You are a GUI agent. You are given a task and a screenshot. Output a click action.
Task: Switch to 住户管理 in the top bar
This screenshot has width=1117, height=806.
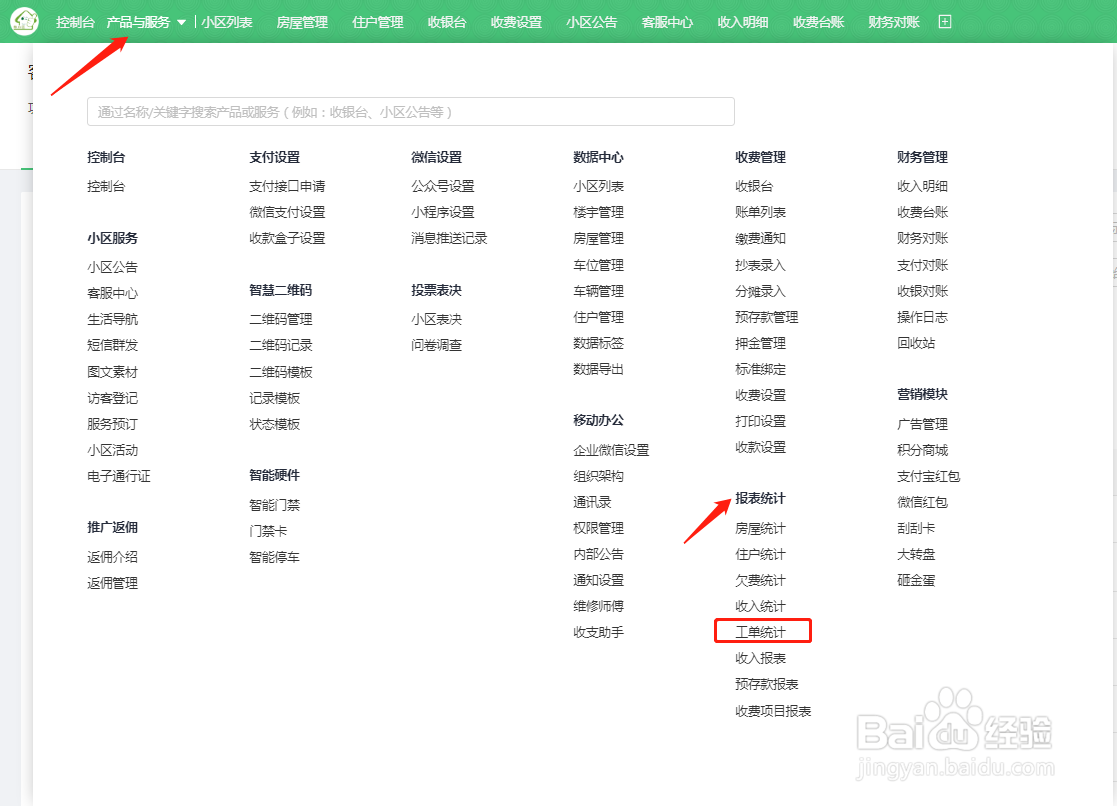[377, 21]
